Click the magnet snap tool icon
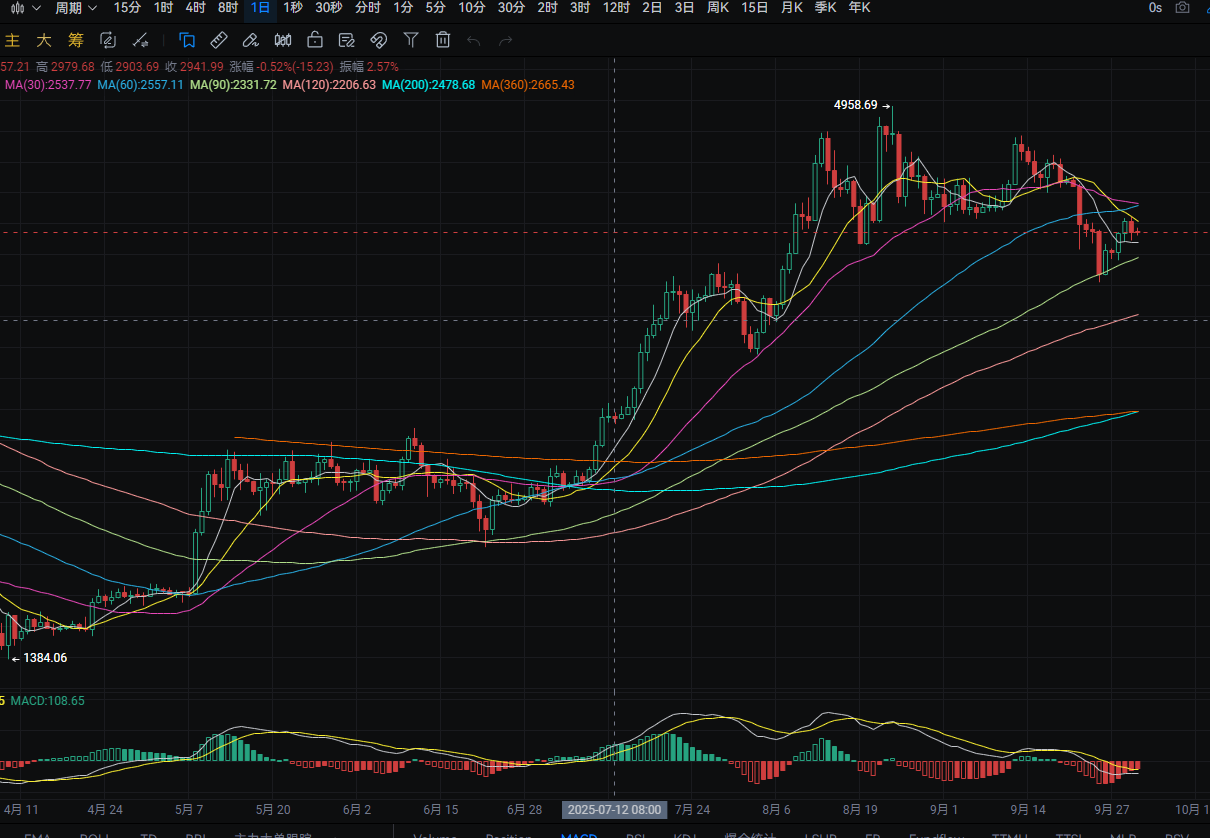The width and height of the screenshot is (1210, 838). 379,40
